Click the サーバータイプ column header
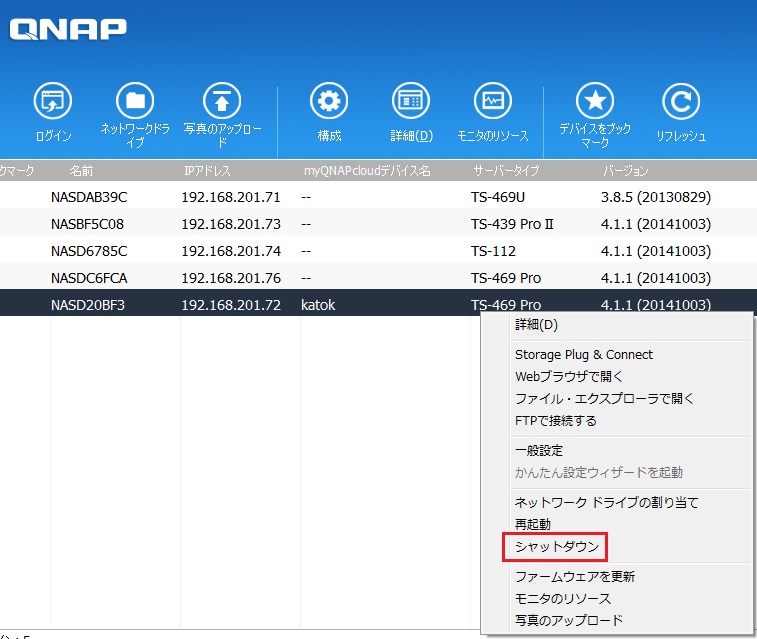 506,170
